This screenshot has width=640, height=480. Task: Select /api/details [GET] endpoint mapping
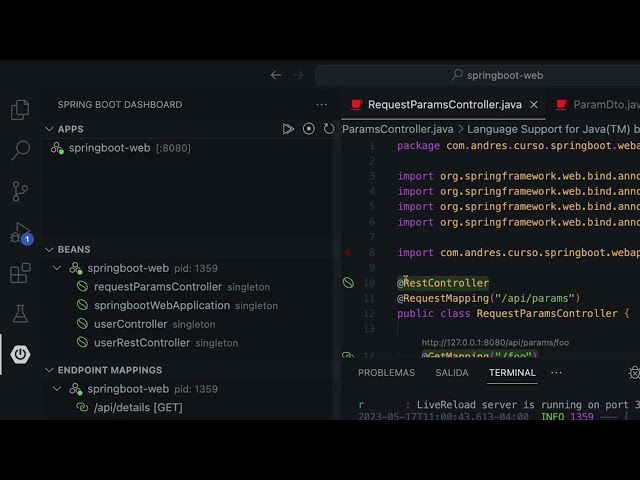pos(188,407)
